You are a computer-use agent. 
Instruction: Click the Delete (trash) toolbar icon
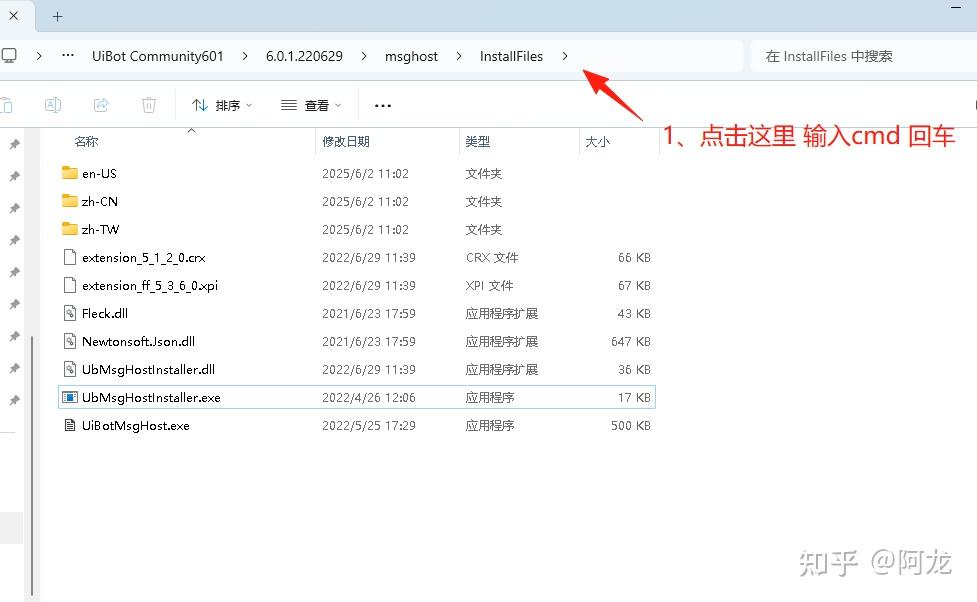[x=148, y=105]
